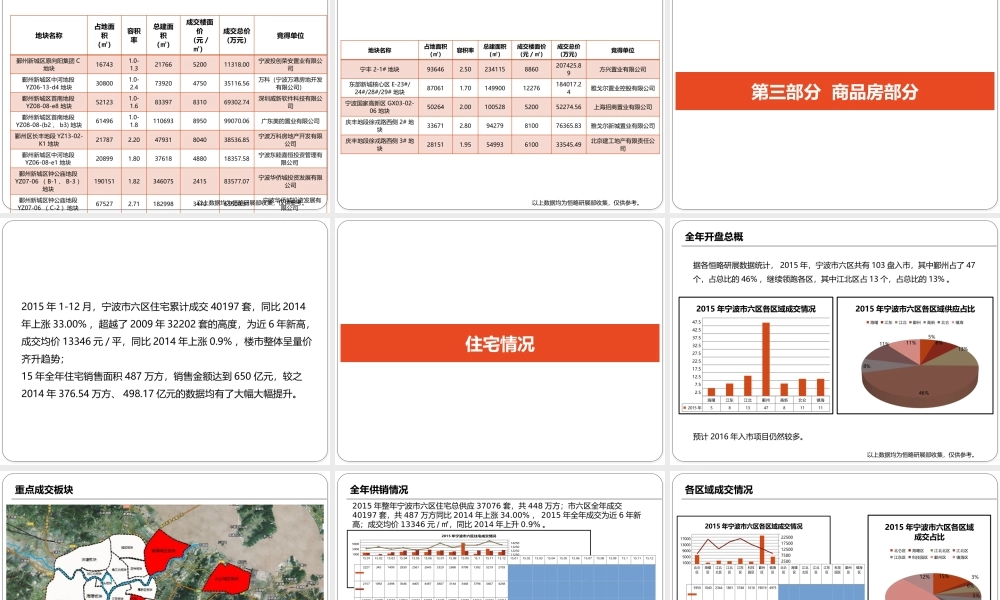Click cell 18357.58 in the land table
1000x600 pixels.
coord(237,158)
